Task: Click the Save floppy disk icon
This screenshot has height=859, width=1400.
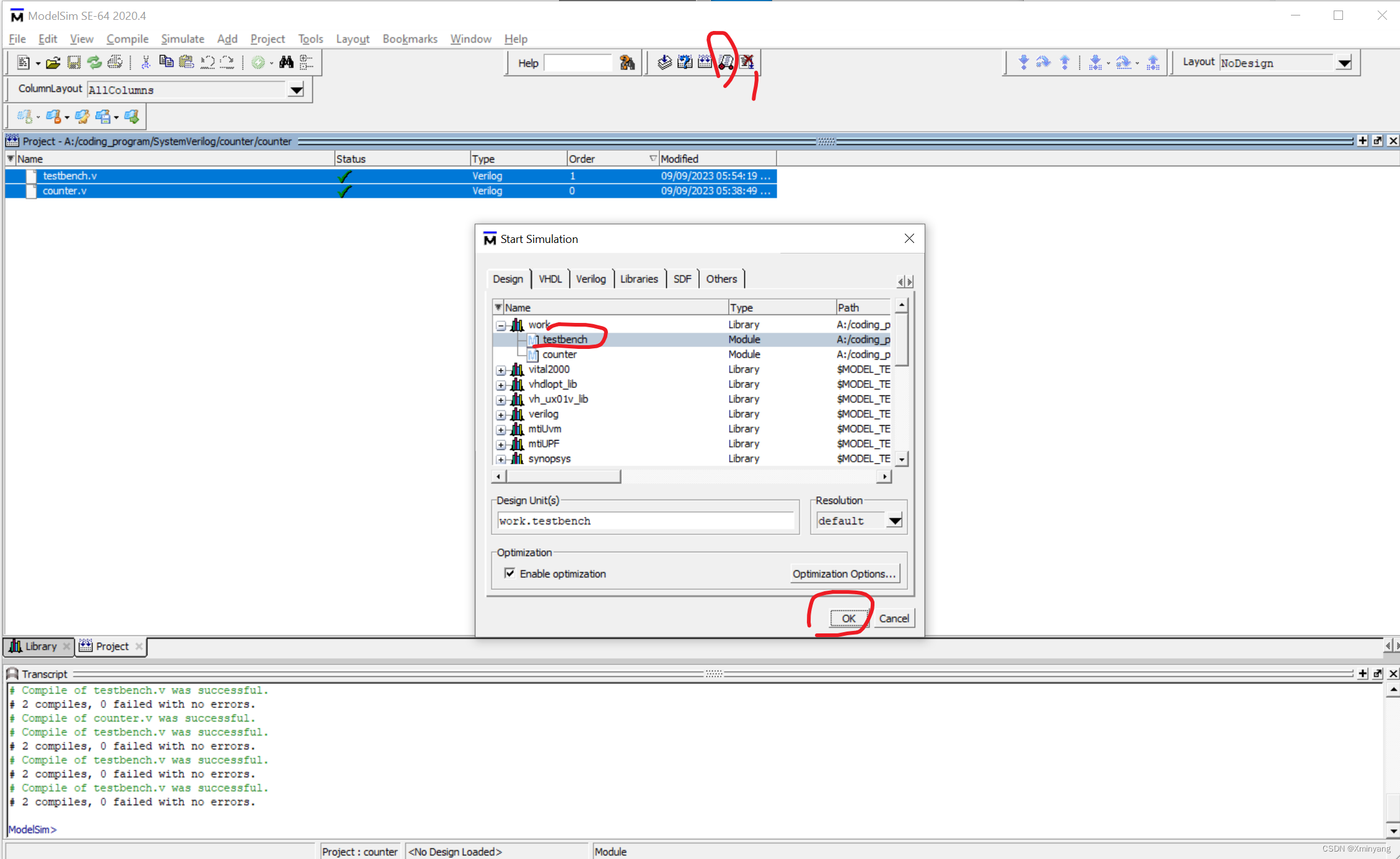Action: [74, 63]
